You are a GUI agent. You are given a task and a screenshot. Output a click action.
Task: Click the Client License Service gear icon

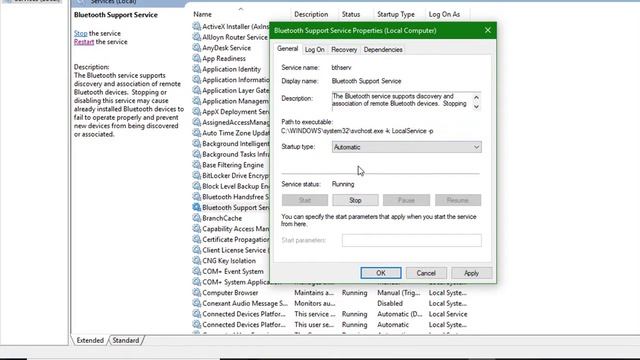(196, 250)
